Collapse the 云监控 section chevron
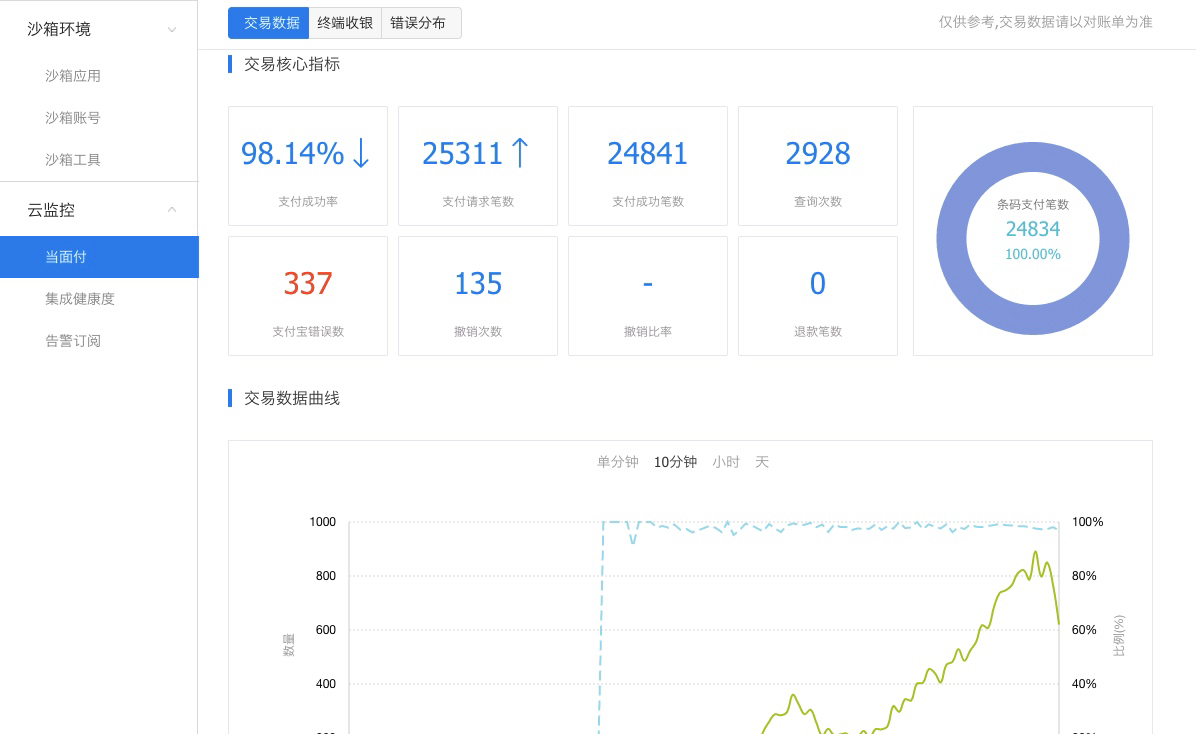The image size is (1196, 735). pos(172,210)
